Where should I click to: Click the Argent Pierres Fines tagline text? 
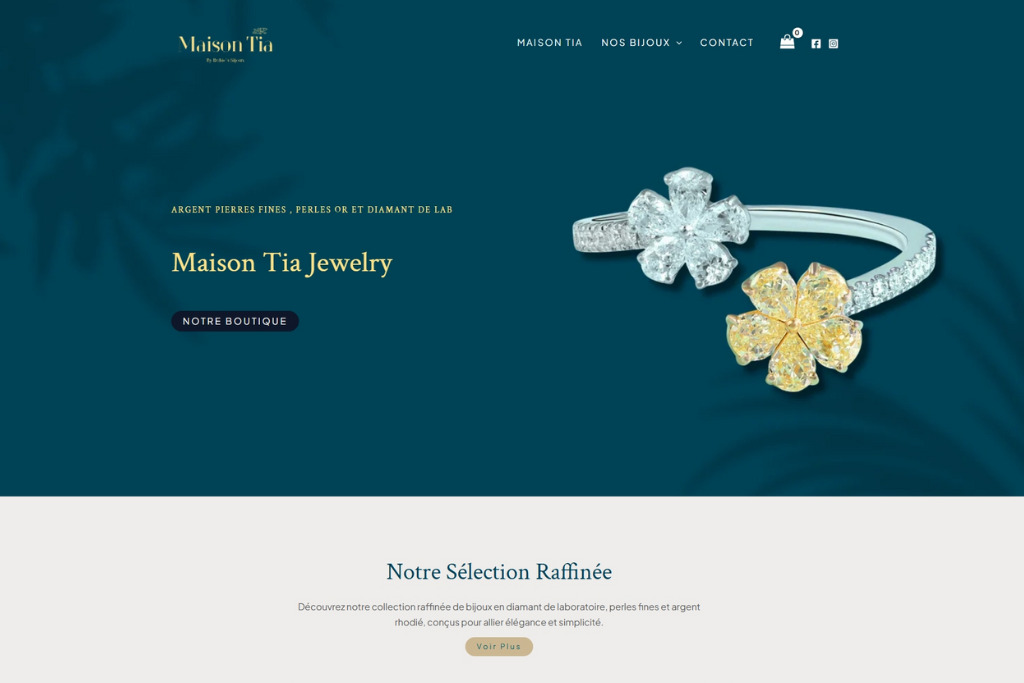pos(312,210)
